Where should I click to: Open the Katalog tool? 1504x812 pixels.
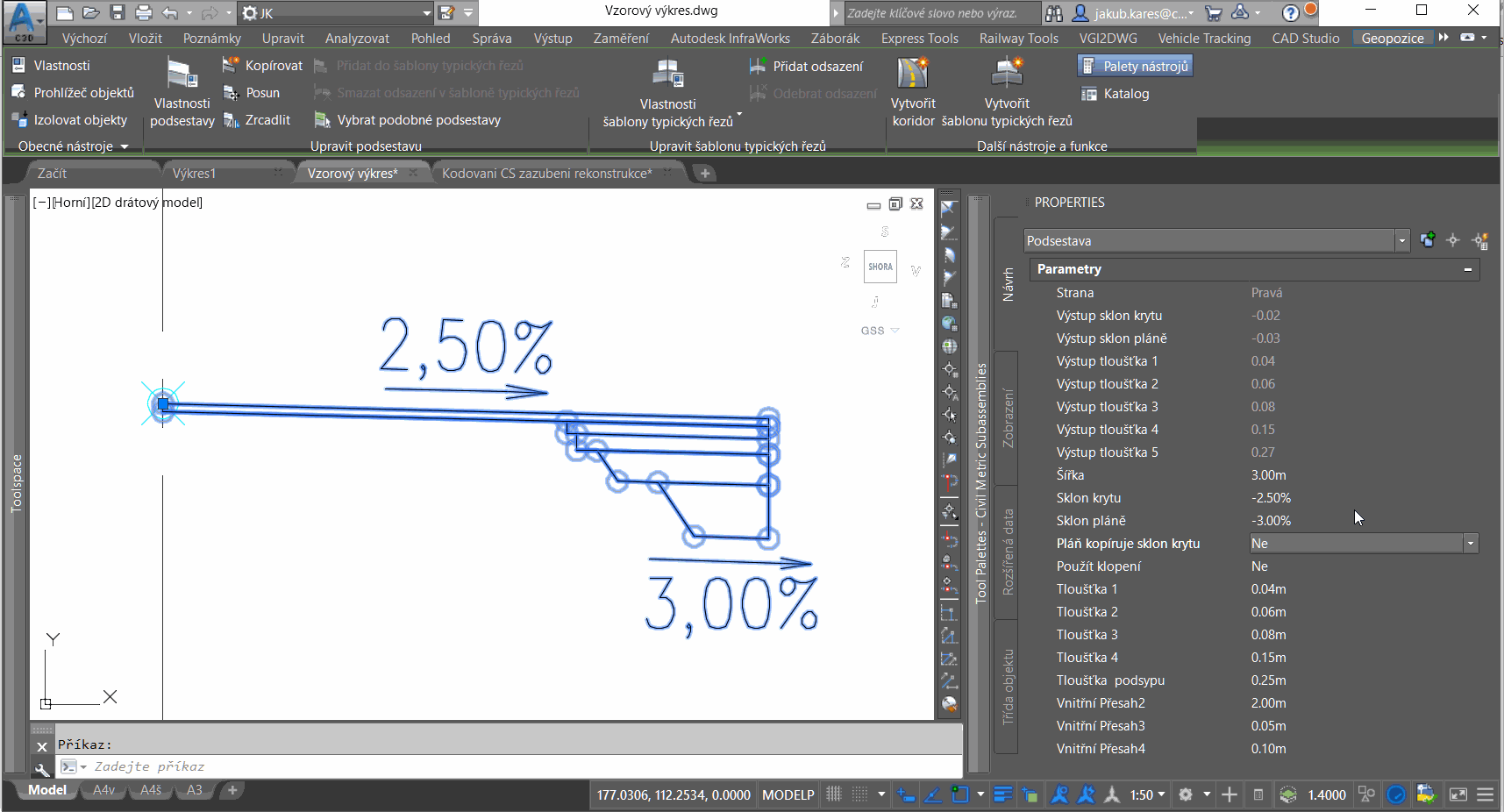click(x=1116, y=94)
